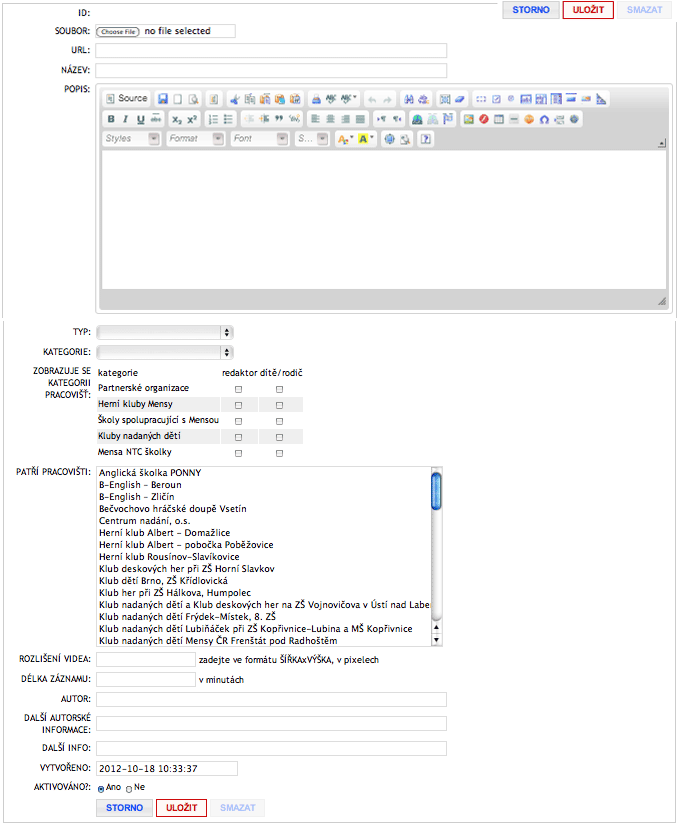Open the KATEGORIE dropdown
Image resolution: width=679 pixels, height=830 pixels.
(165, 352)
